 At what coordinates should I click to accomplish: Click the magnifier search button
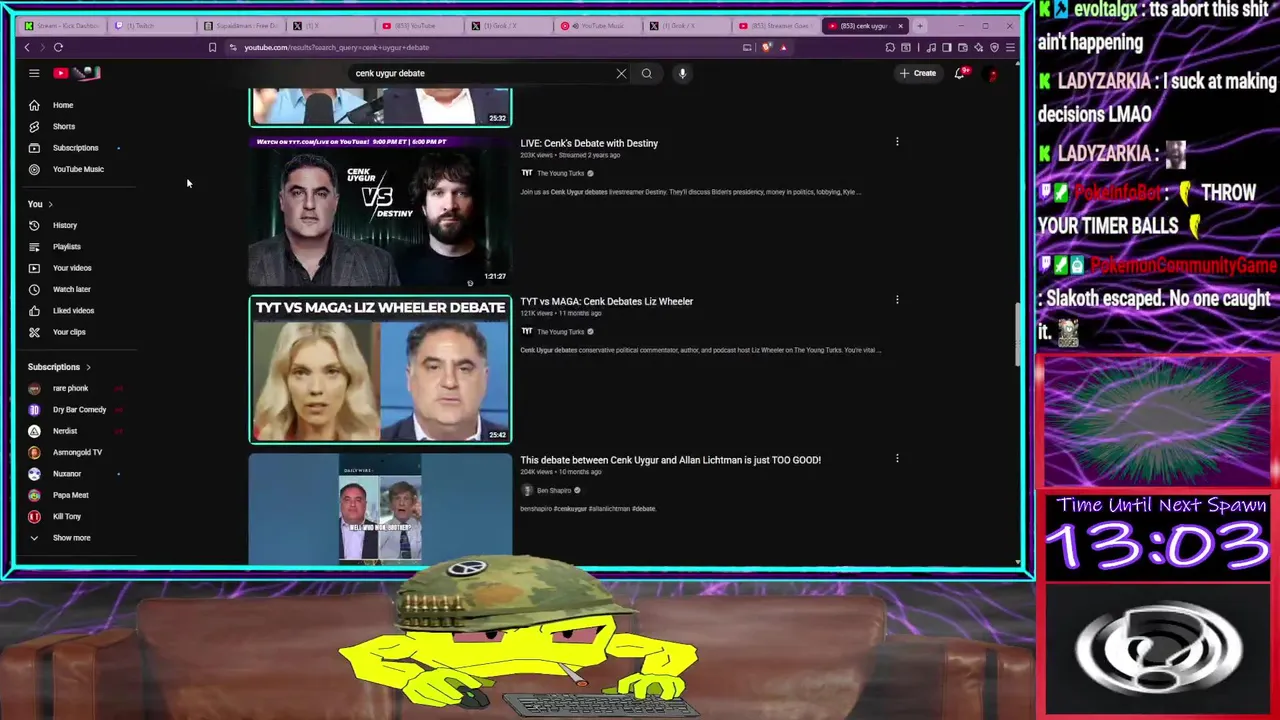click(647, 73)
